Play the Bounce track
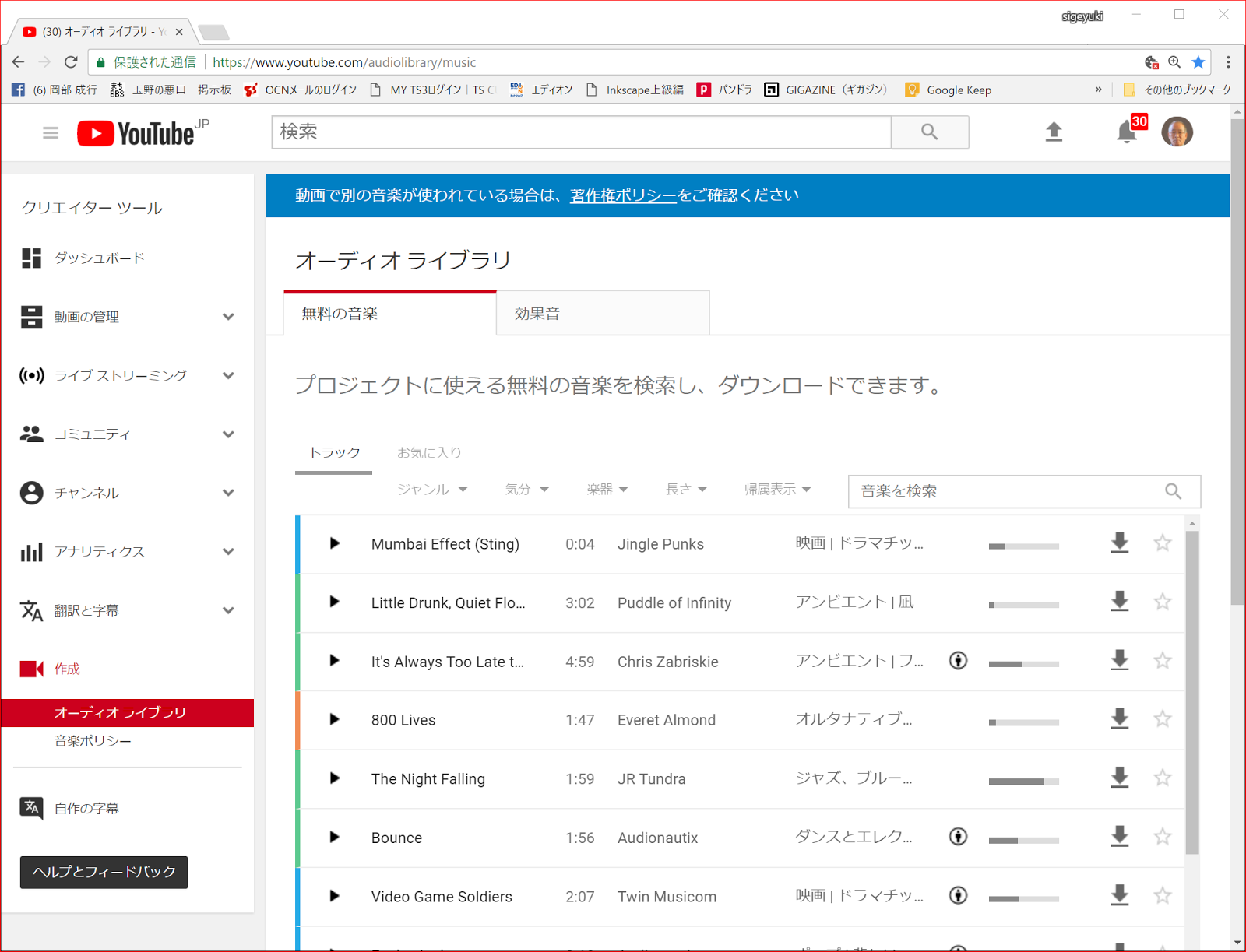This screenshot has width=1246, height=952. [335, 837]
